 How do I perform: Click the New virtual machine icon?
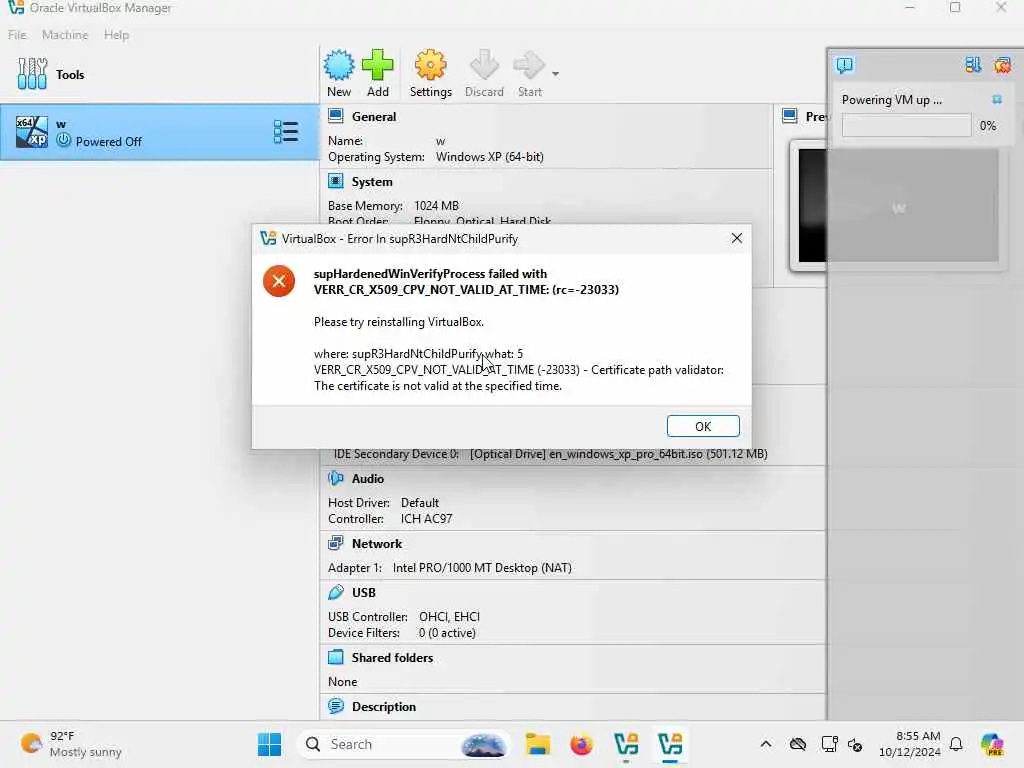(x=339, y=65)
